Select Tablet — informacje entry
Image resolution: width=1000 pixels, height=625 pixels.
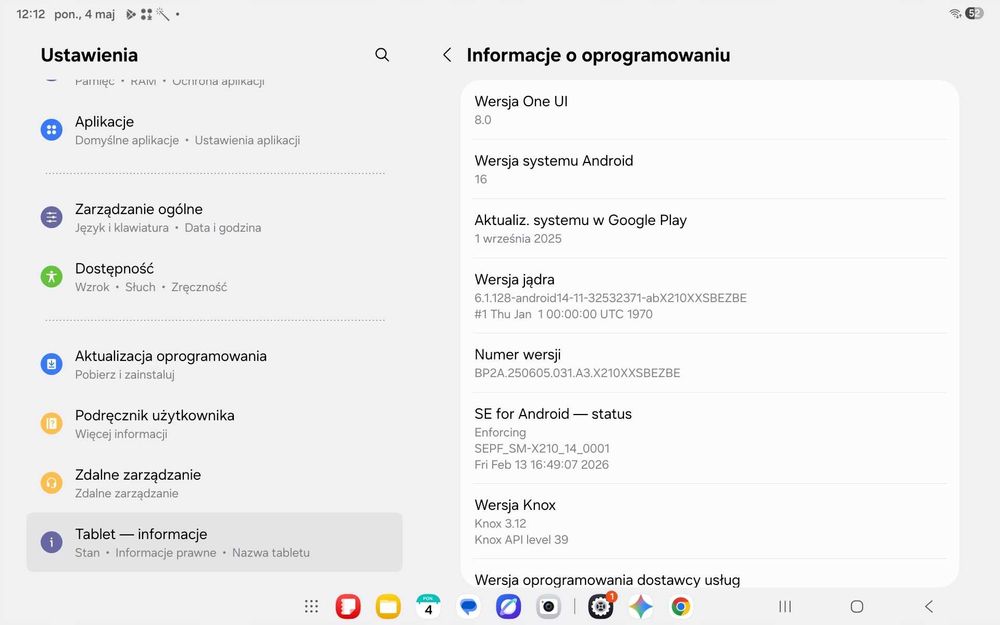pos(214,542)
